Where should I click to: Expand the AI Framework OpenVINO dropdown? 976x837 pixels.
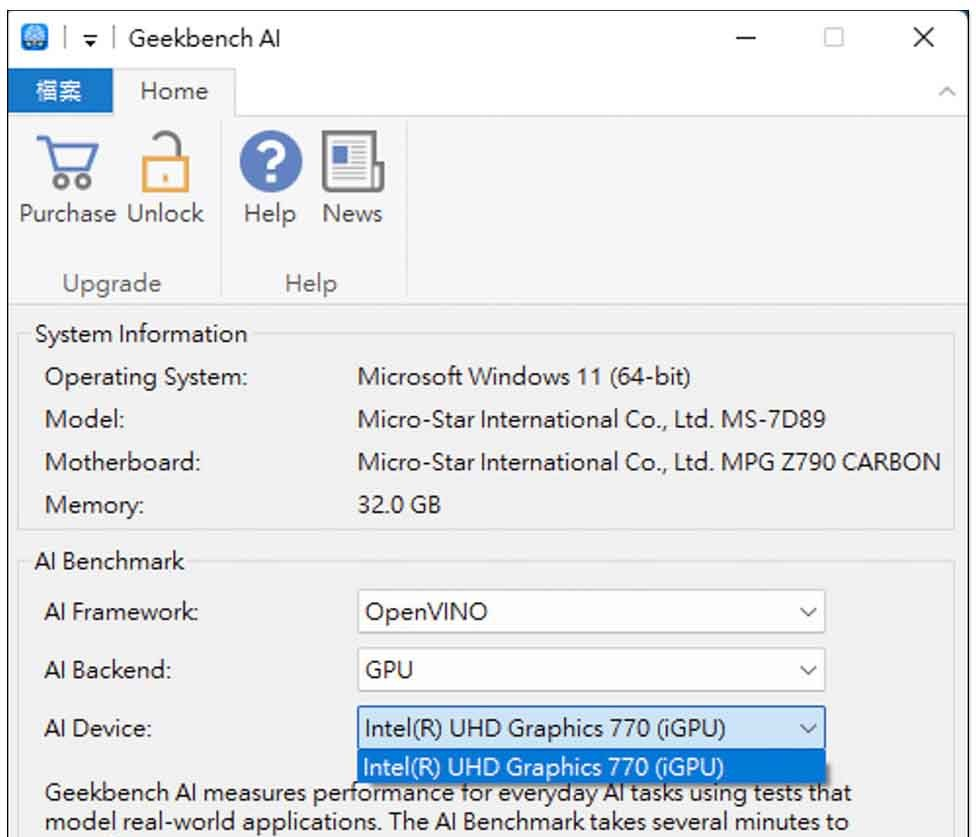click(591, 612)
